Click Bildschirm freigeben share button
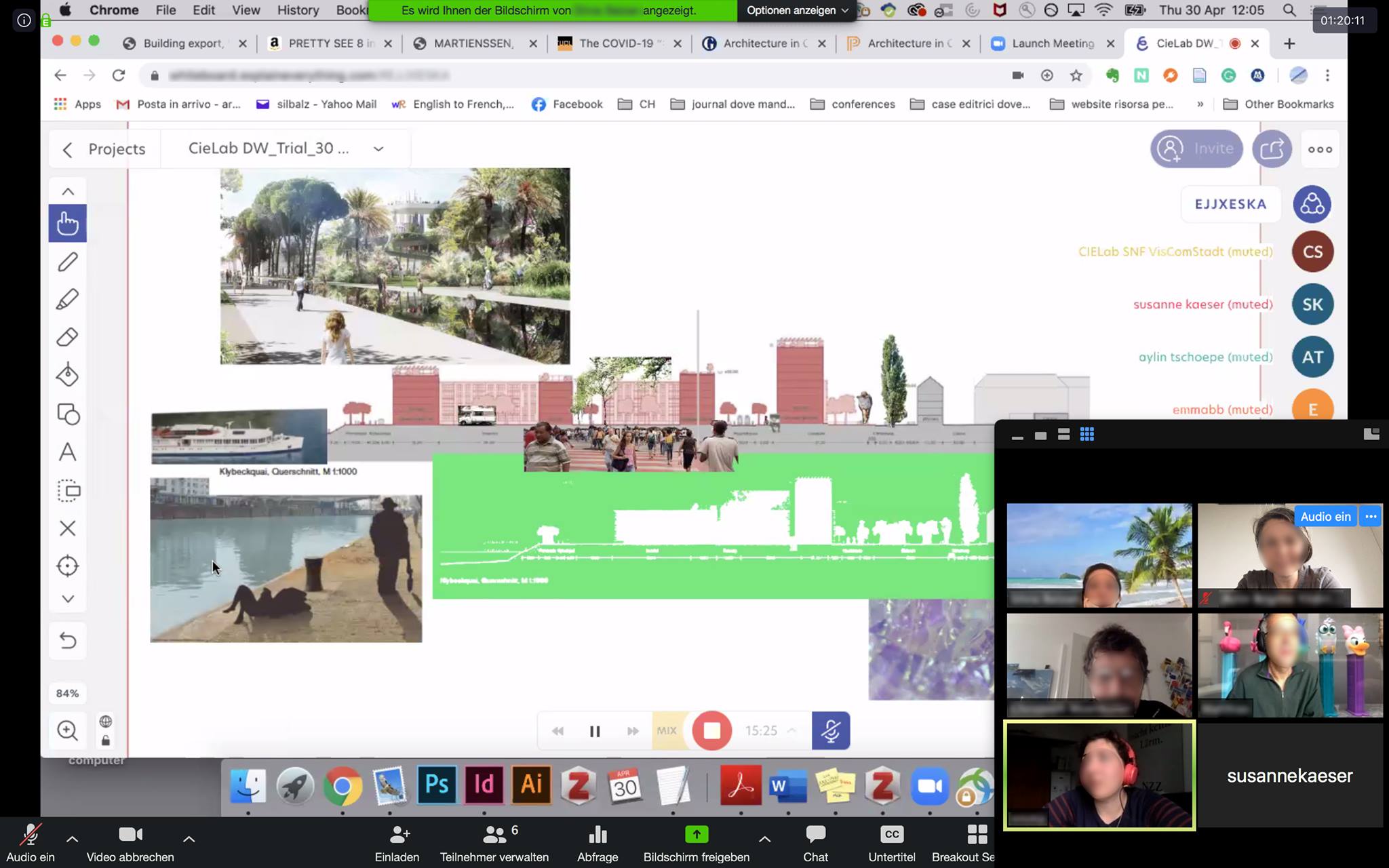This screenshot has height=868, width=1389. point(696,842)
